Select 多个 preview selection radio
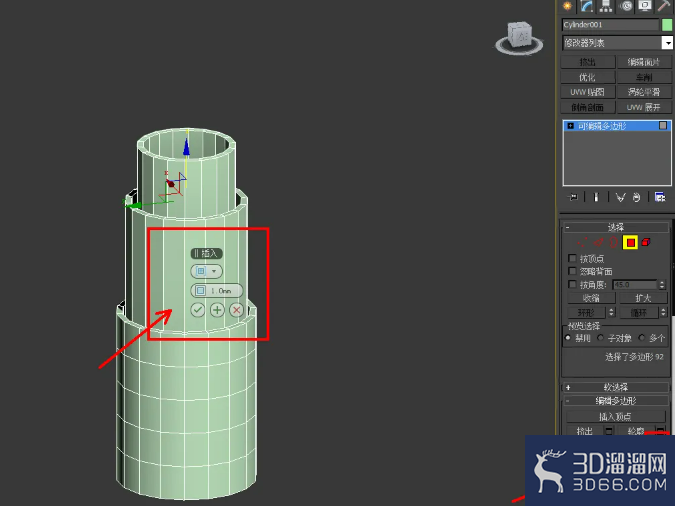675x506 pixels. pos(642,338)
